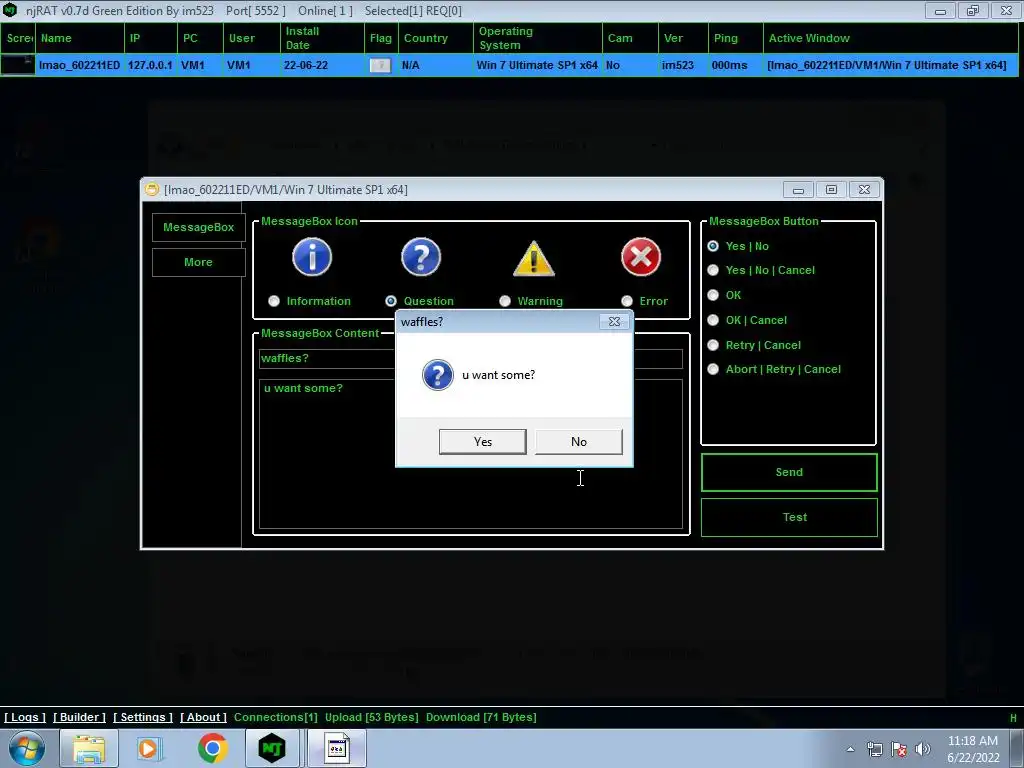Switch to the More tab
This screenshot has height=768, width=1024.
[x=199, y=262]
